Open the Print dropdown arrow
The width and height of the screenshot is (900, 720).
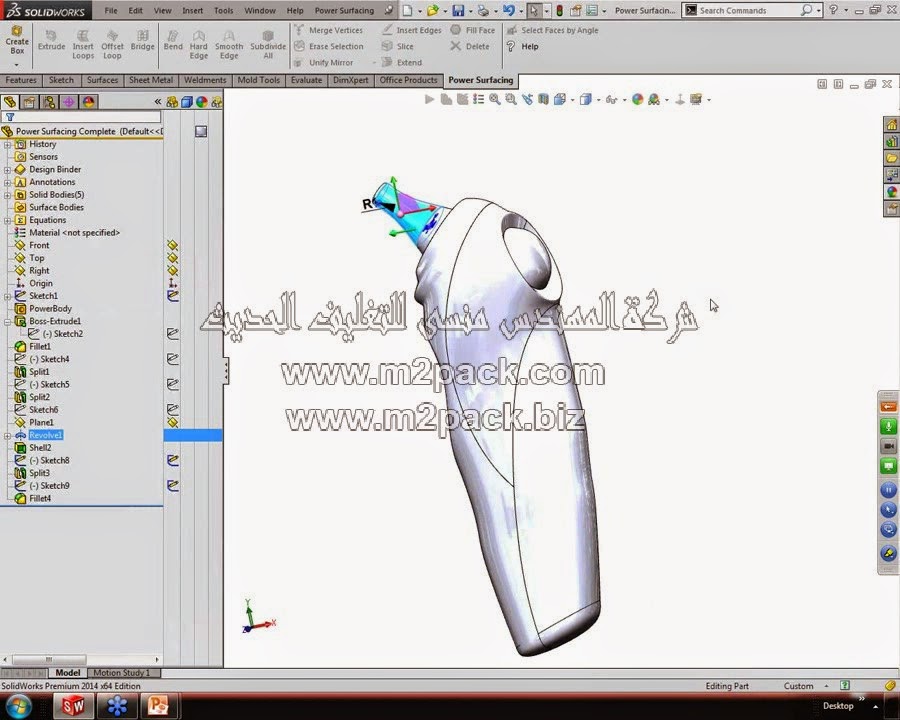(496, 11)
